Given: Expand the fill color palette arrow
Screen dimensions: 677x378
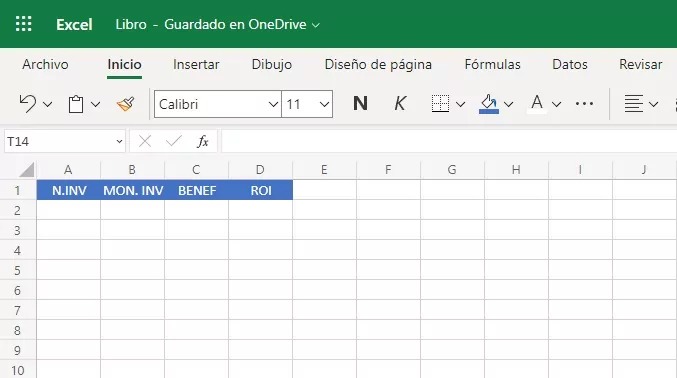Looking at the screenshot, I should point(508,104).
